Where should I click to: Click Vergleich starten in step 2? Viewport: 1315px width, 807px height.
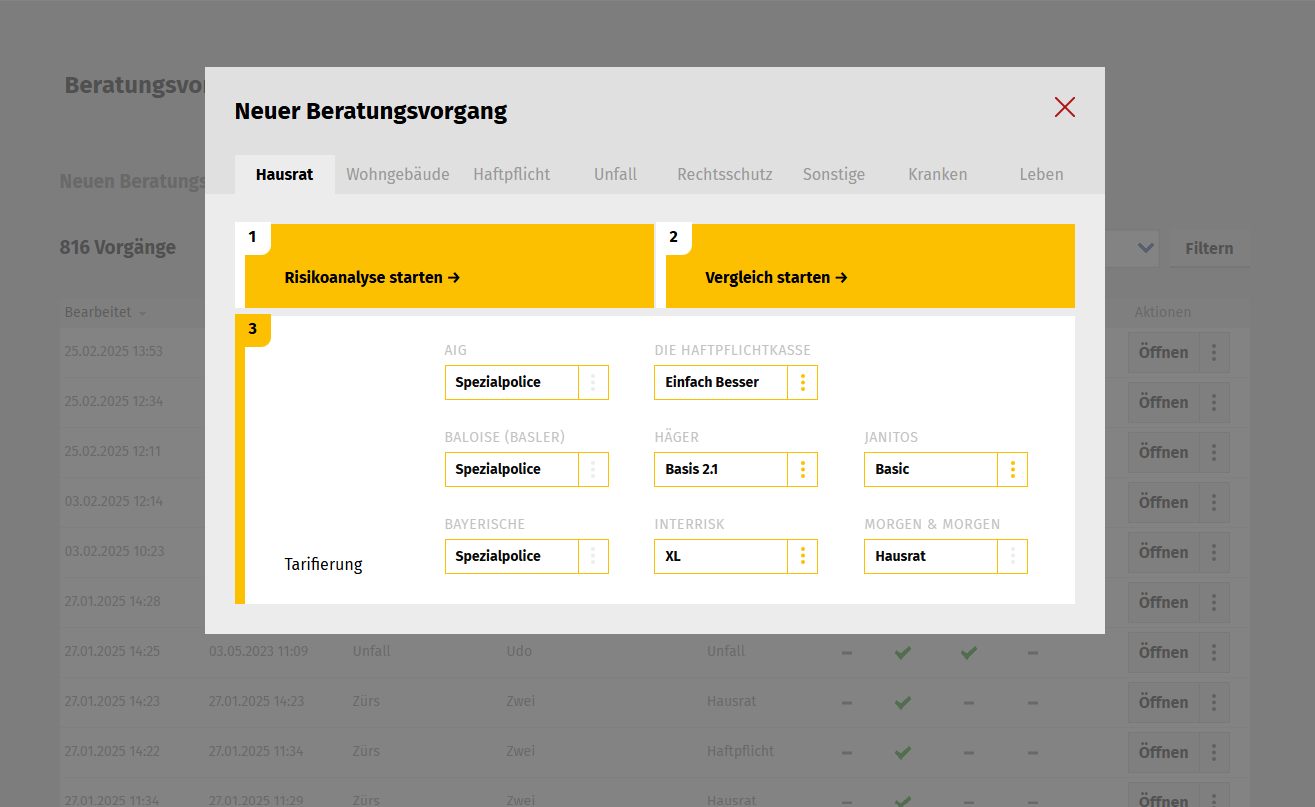[x=777, y=277]
